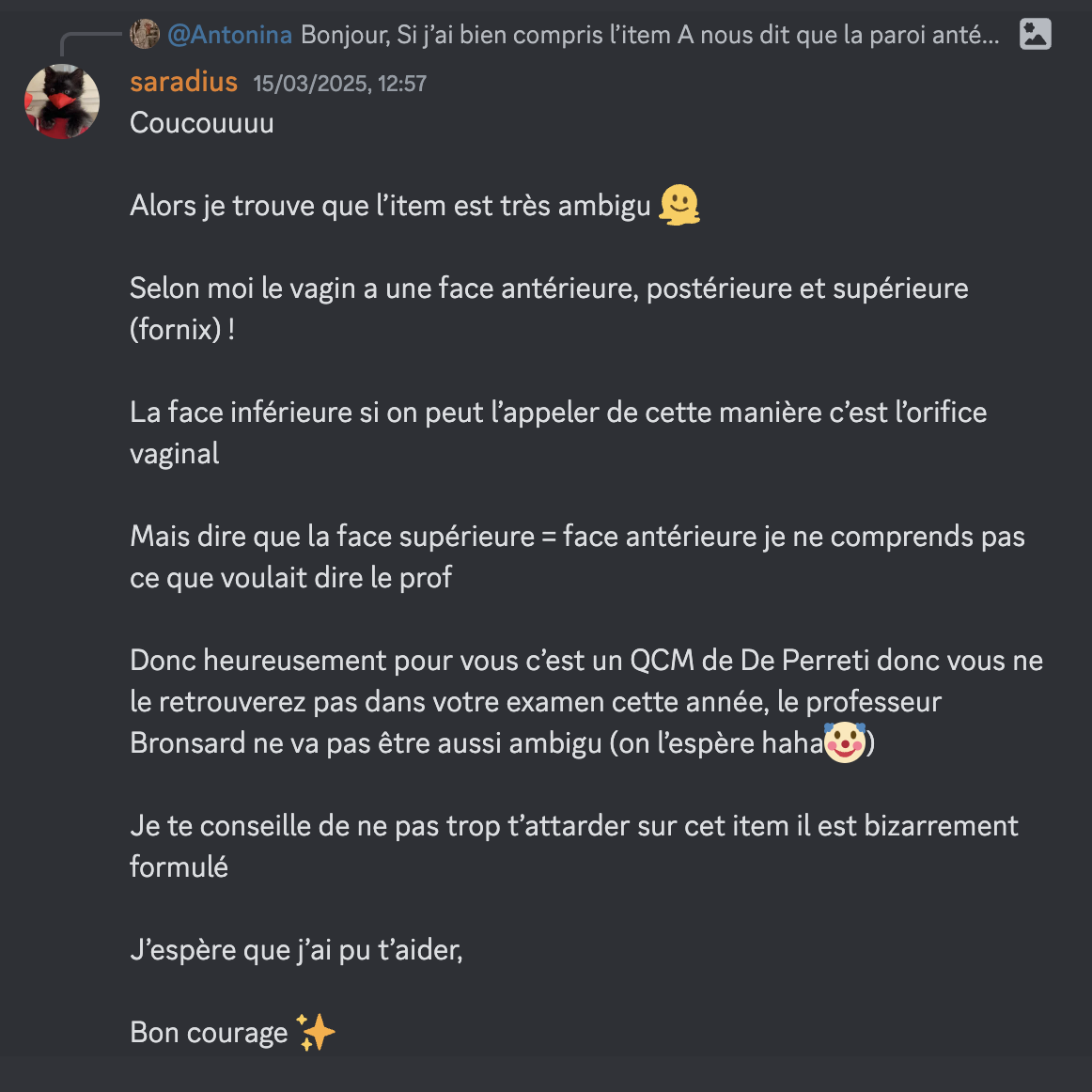The image size is (1092, 1092).
Task: Select the 'Coucouuuu' greeting line
Action: click(x=202, y=123)
